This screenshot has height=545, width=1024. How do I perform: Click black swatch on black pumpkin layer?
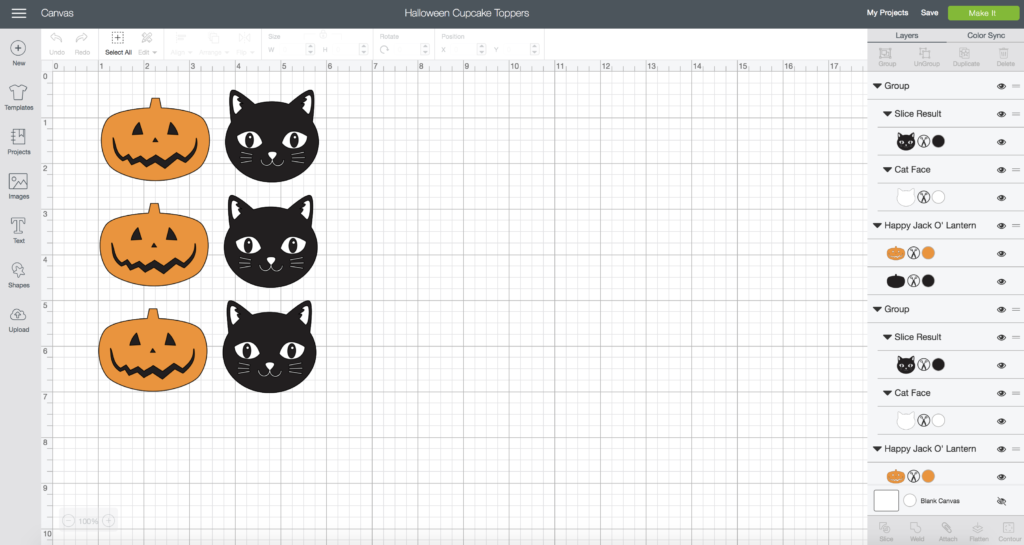click(928, 281)
